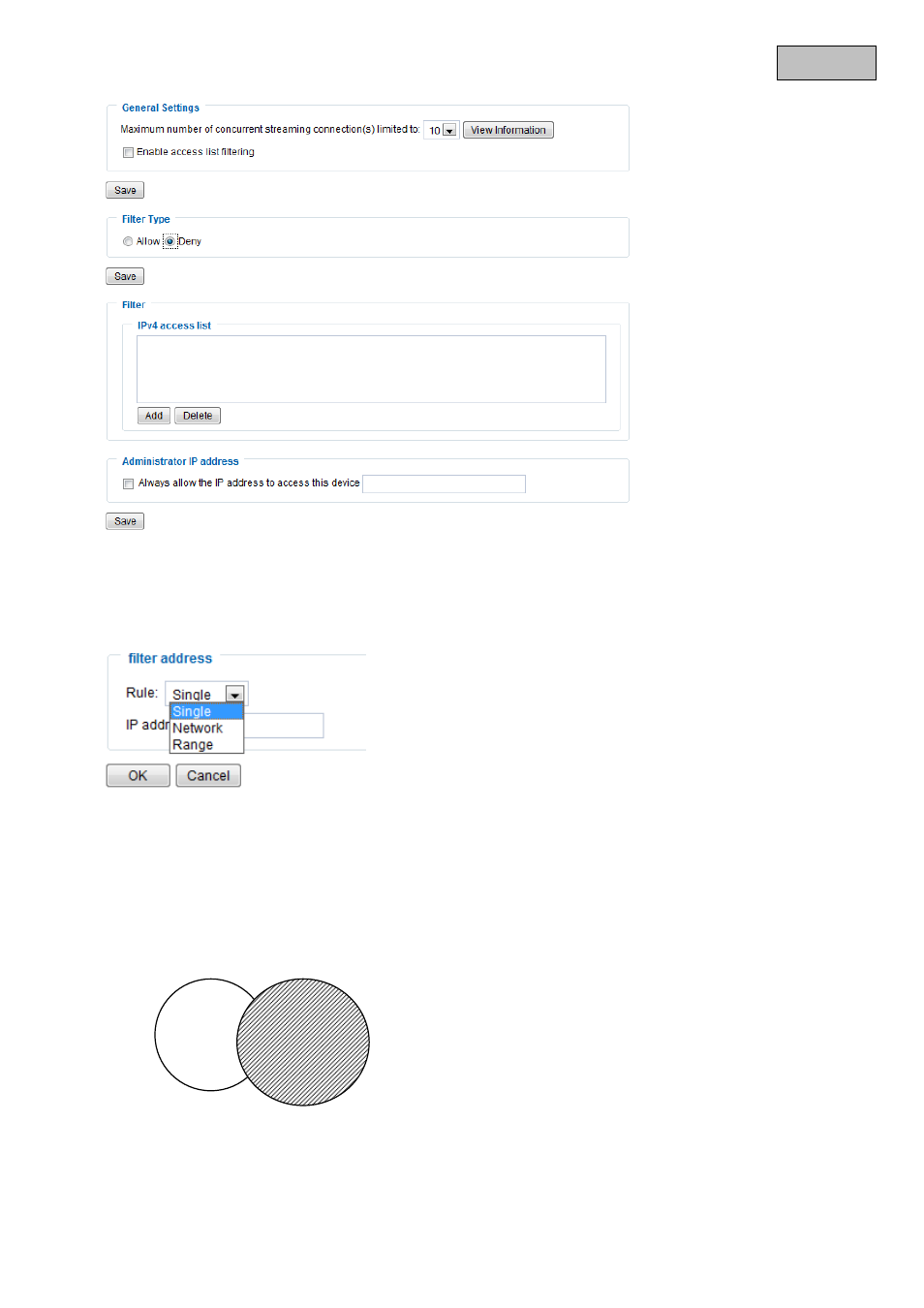Focus the administrator IP address field
The image size is (924, 1308).
pos(444,483)
